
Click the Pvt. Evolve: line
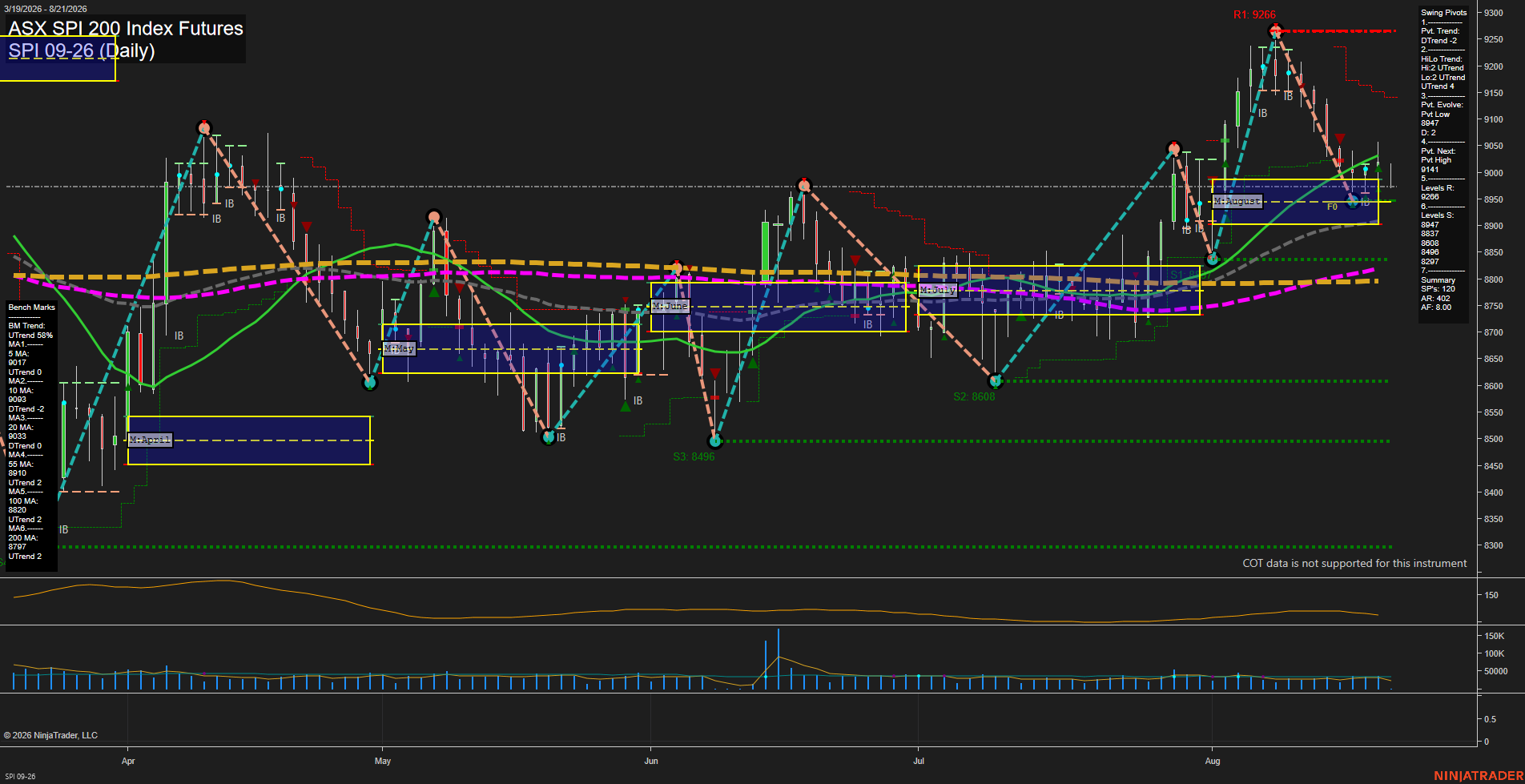pyautogui.click(x=1442, y=105)
